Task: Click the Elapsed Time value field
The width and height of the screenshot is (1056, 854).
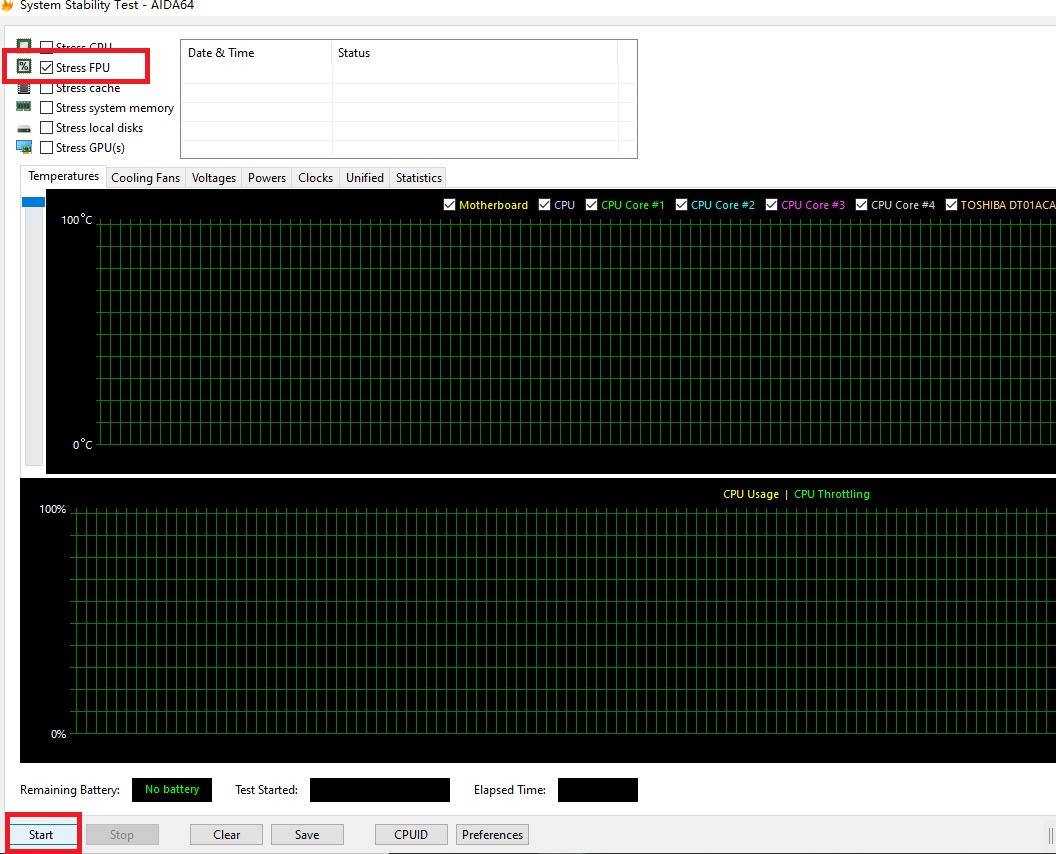Action: pos(598,789)
